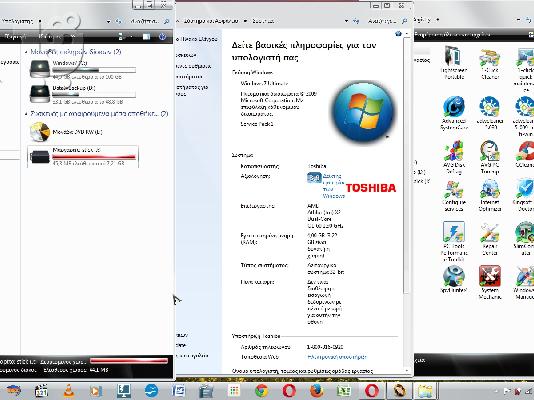The height and width of the screenshot is (400, 534).
Task: Refresh the drives window
Action: click(119, 21)
